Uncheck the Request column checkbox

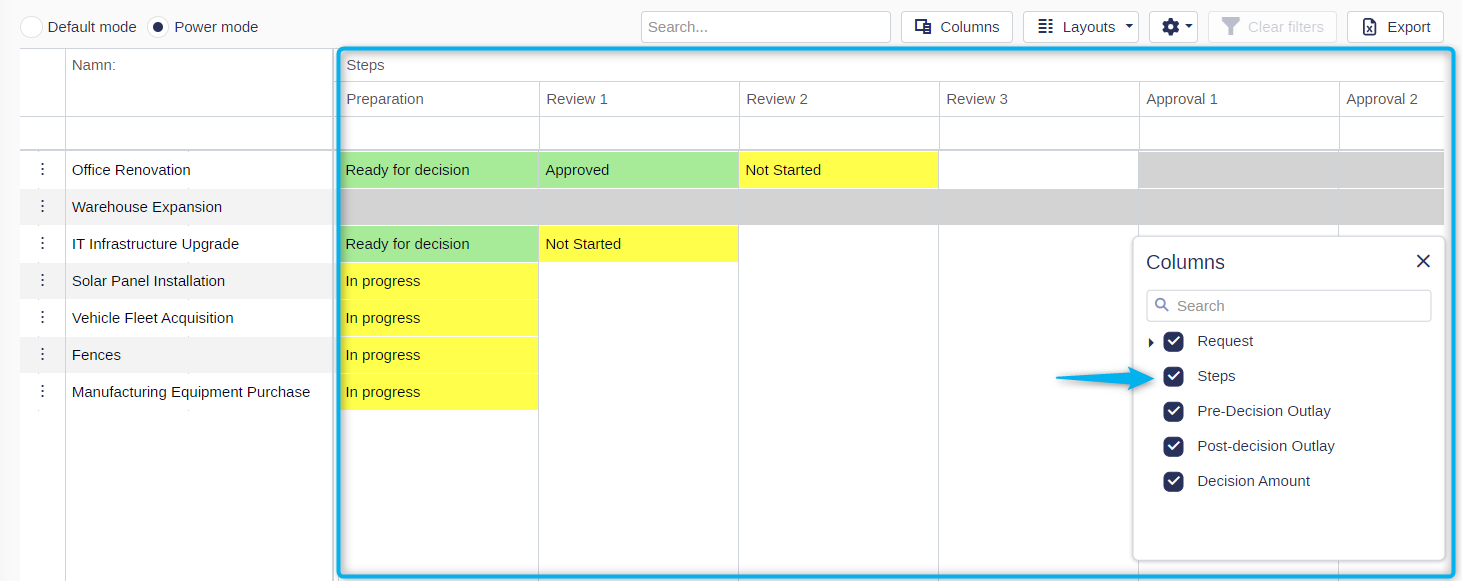(1174, 341)
